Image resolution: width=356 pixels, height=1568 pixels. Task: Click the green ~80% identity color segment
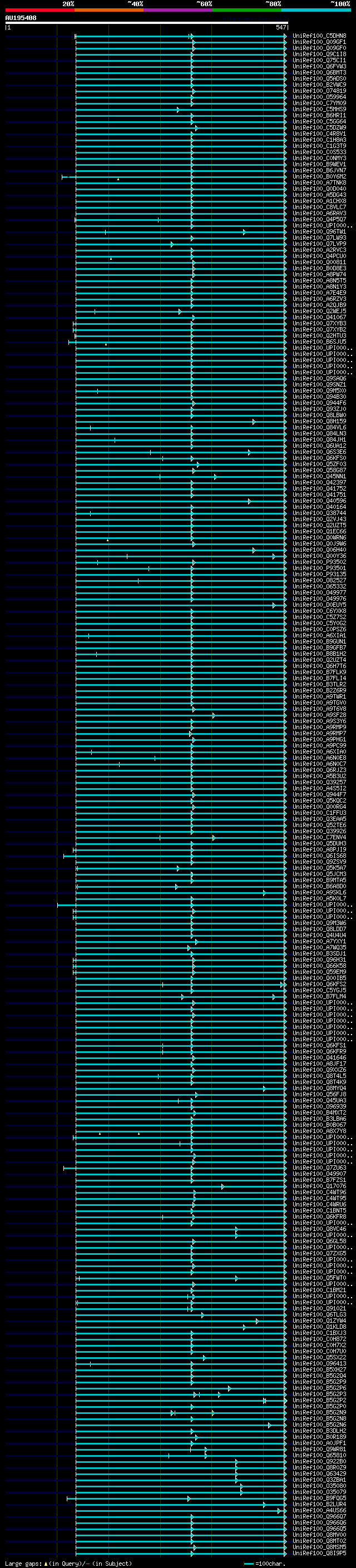tap(247, 10)
